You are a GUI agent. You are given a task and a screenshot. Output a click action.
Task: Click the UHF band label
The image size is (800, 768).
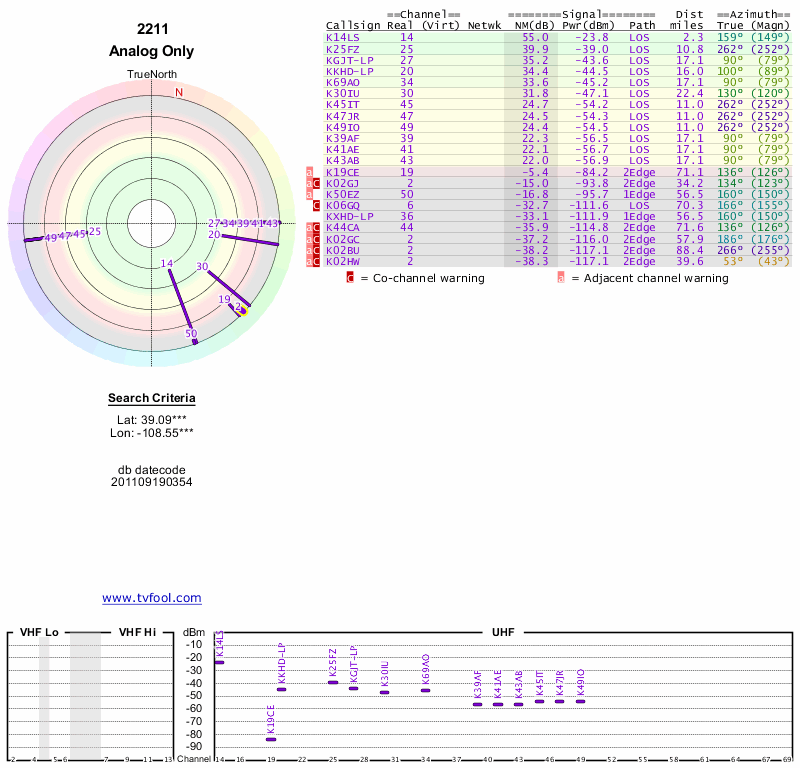[504, 632]
